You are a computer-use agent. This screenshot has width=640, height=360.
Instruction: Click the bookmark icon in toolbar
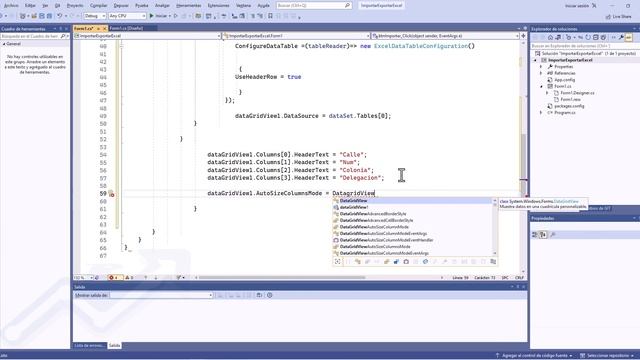pyautogui.click(x=270, y=16)
